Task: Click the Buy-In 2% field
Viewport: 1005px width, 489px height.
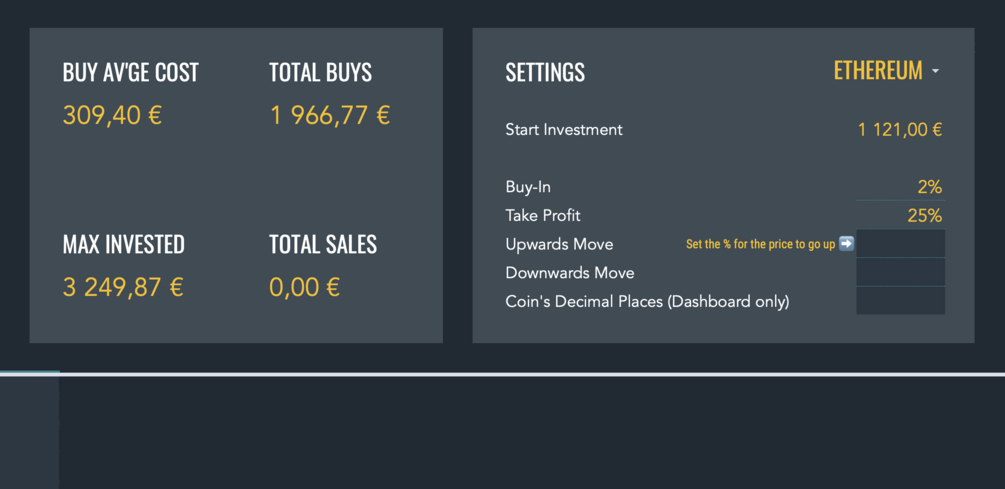Action: [900, 187]
